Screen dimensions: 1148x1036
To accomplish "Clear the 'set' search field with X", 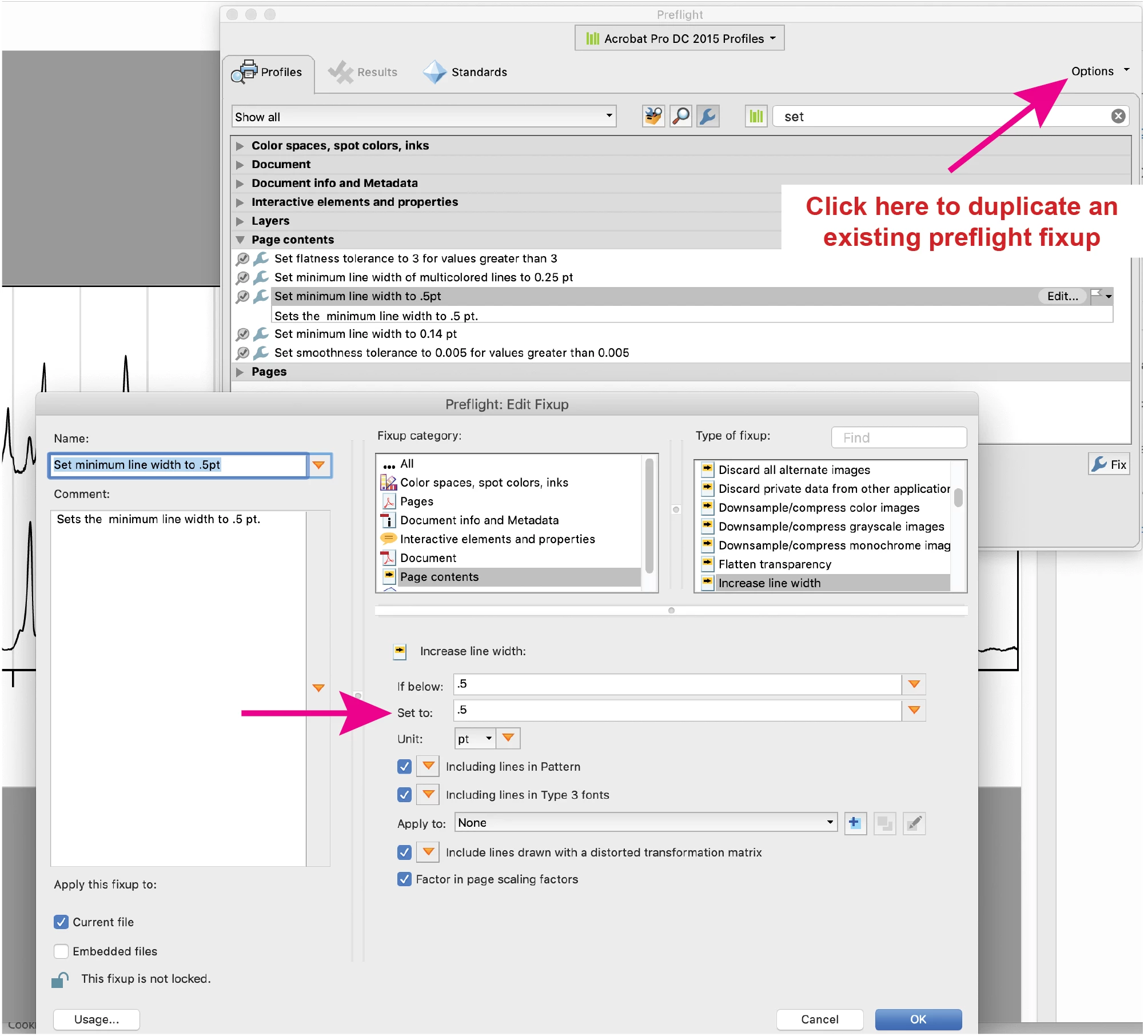I will tap(1118, 117).
